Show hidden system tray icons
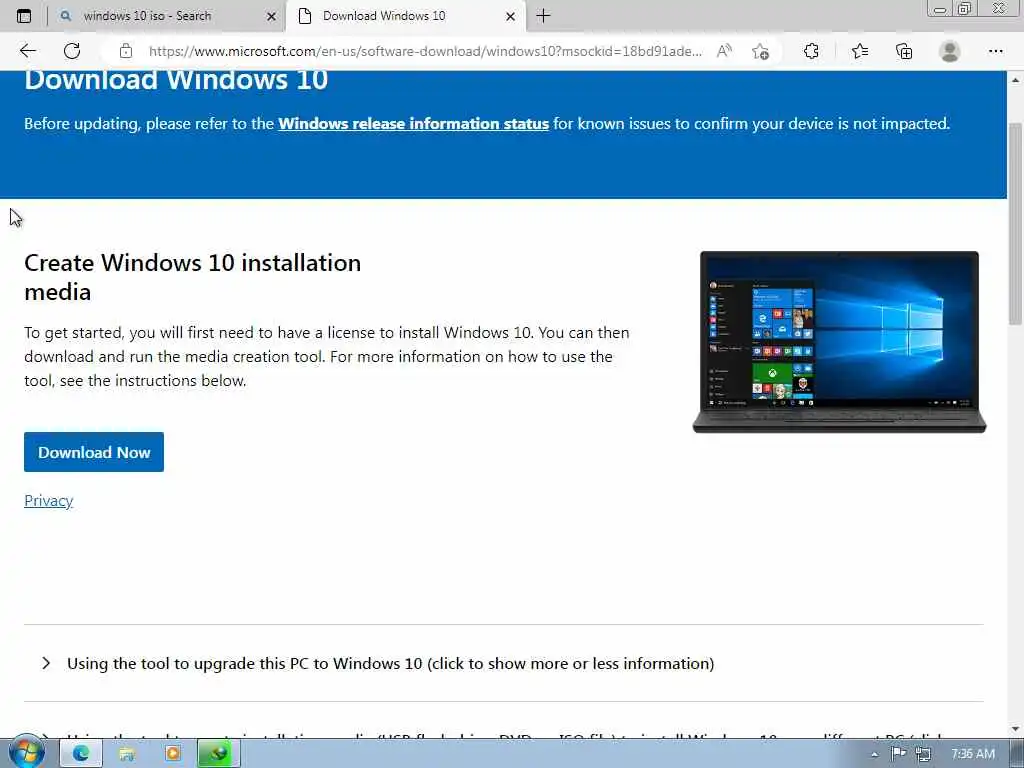Image resolution: width=1024 pixels, height=768 pixels. tap(874, 755)
